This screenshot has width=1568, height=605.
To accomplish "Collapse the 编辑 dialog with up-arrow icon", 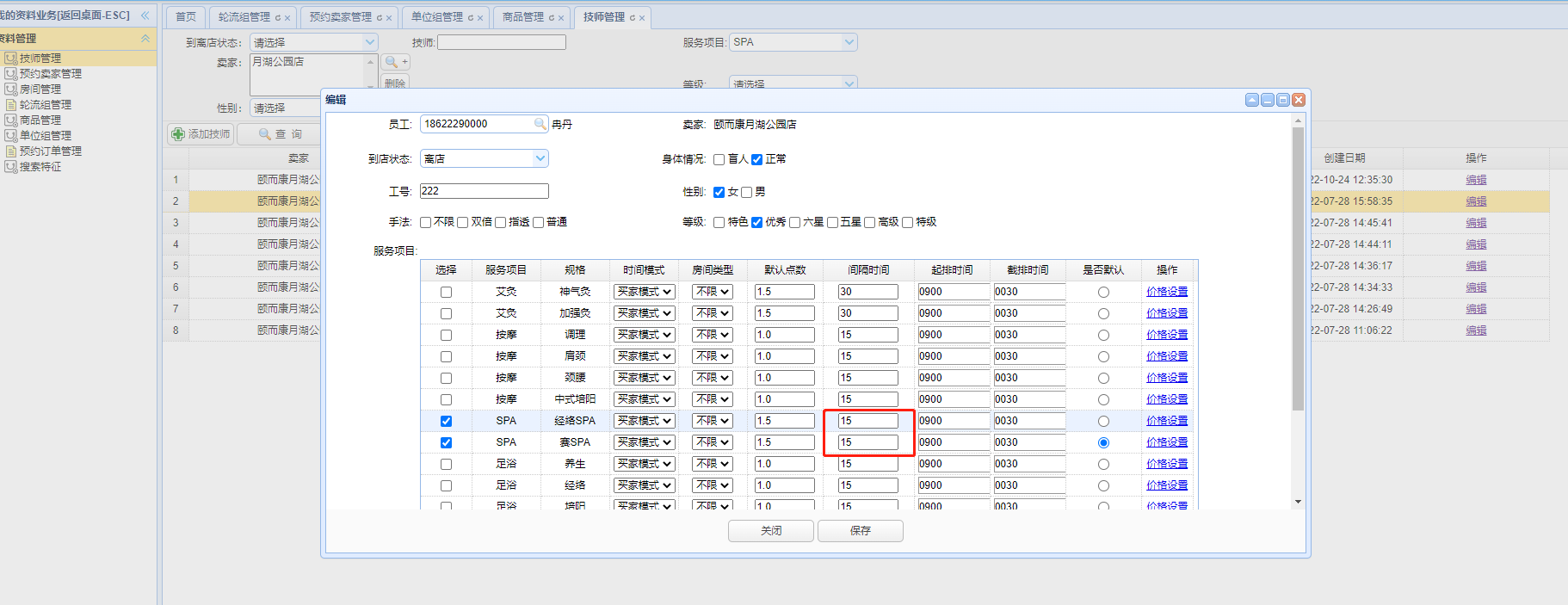I will (x=1252, y=100).
